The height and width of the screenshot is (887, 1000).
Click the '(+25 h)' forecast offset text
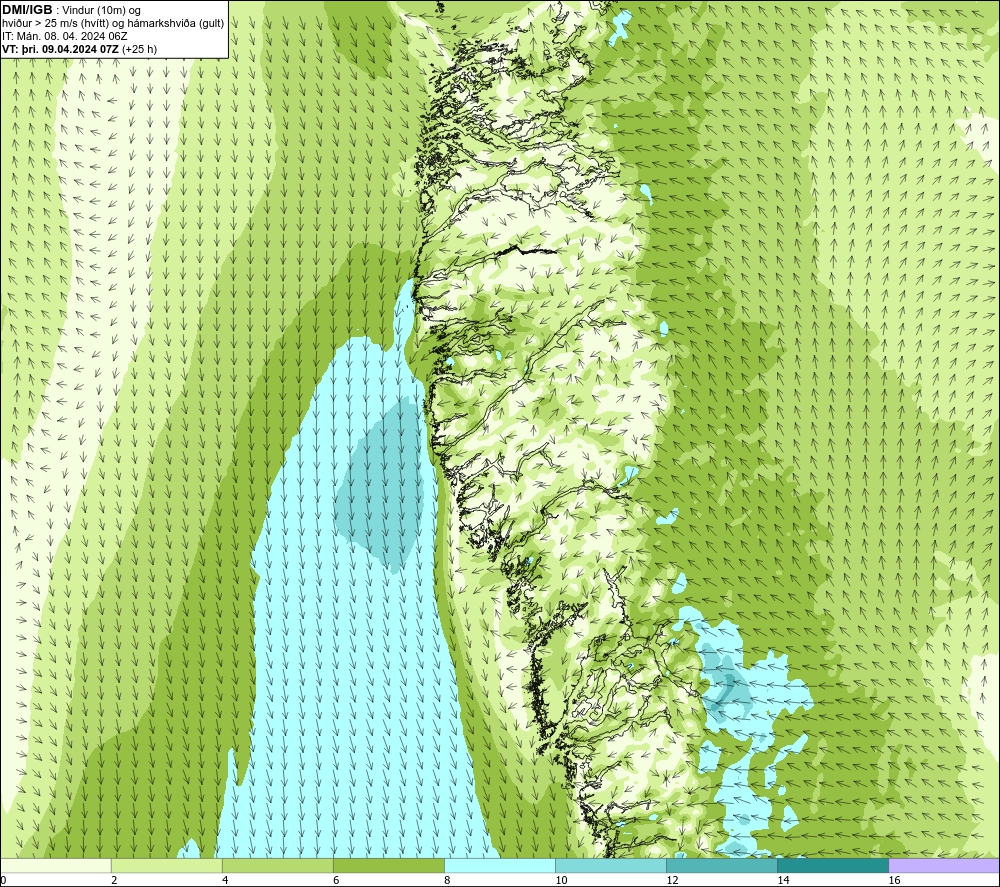[x=140, y=49]
